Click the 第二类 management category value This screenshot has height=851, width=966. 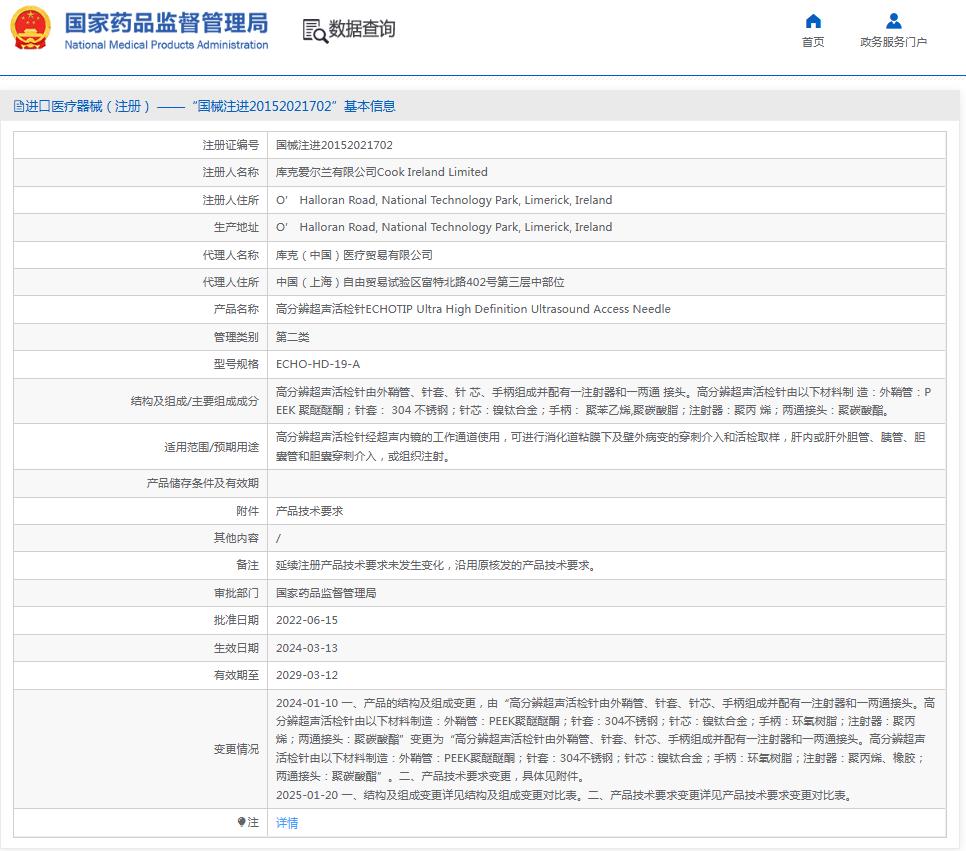click(x=292, y=336)
